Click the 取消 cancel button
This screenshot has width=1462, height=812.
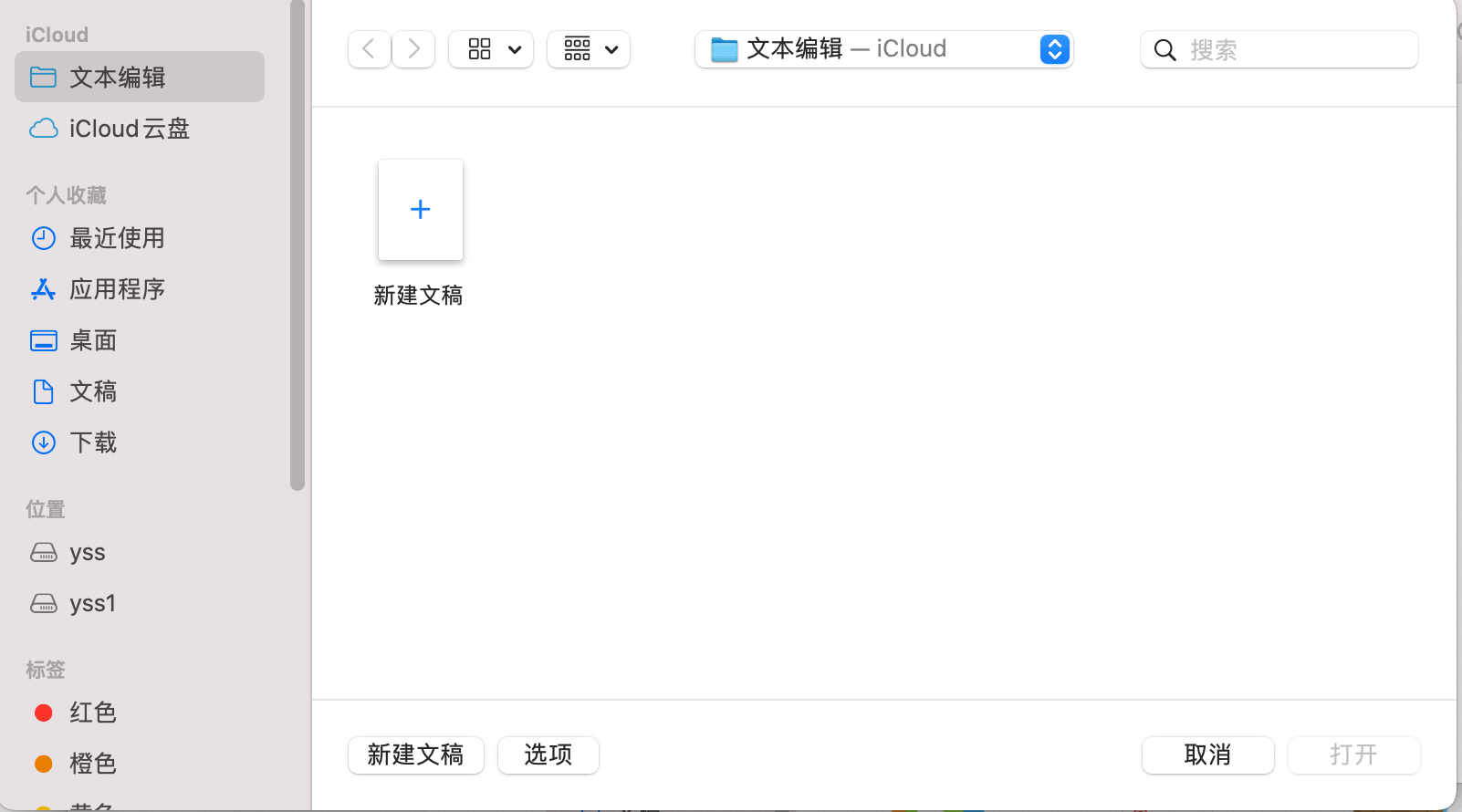point(1207,755)
